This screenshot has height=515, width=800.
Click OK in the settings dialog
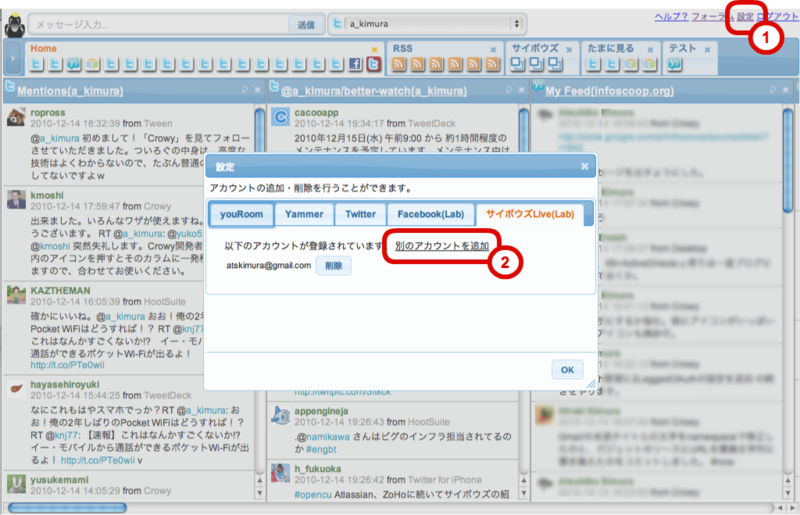[567, 370]
